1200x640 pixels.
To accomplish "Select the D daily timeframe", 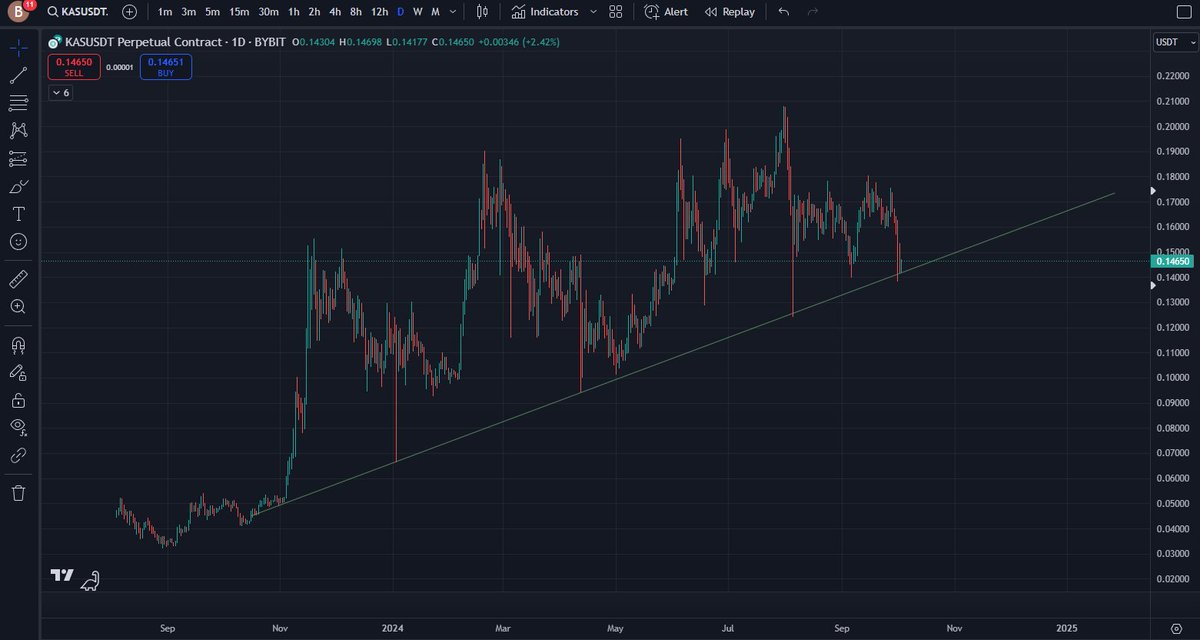I will (400, 12).
